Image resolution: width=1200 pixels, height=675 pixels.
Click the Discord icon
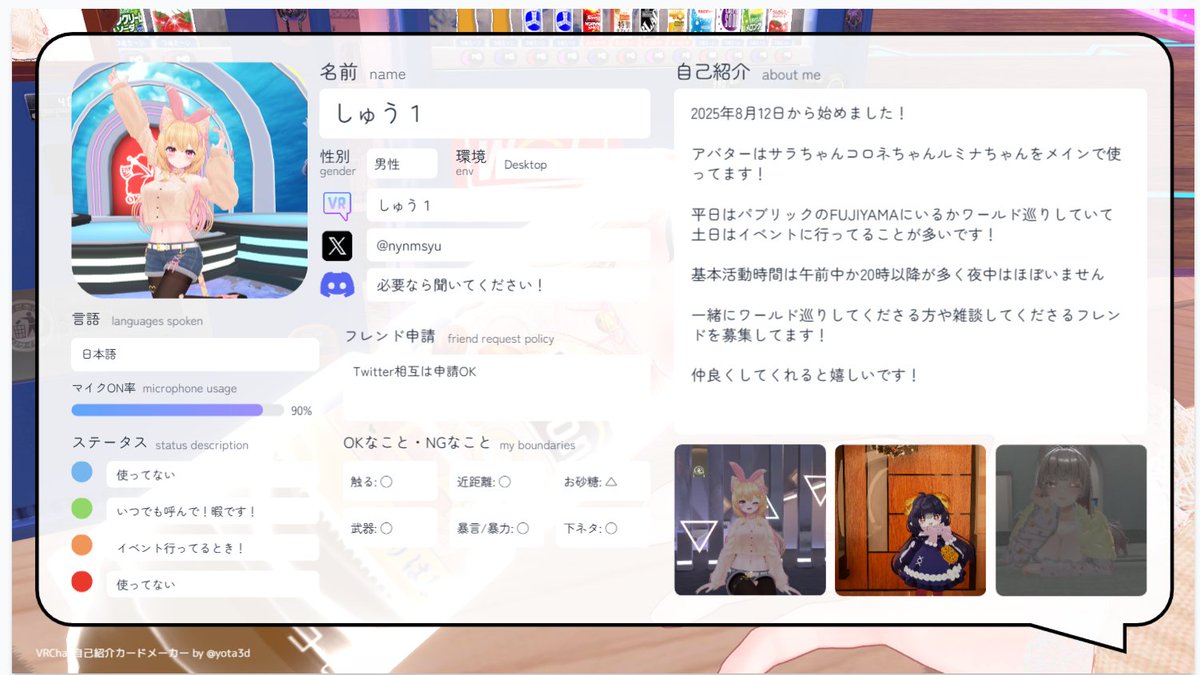click(337, 284)
